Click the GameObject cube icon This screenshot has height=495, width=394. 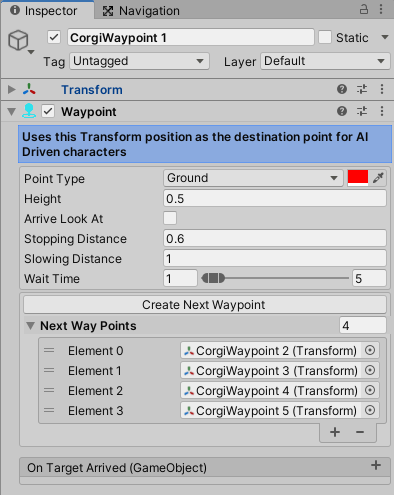click(x=18, y=40)
